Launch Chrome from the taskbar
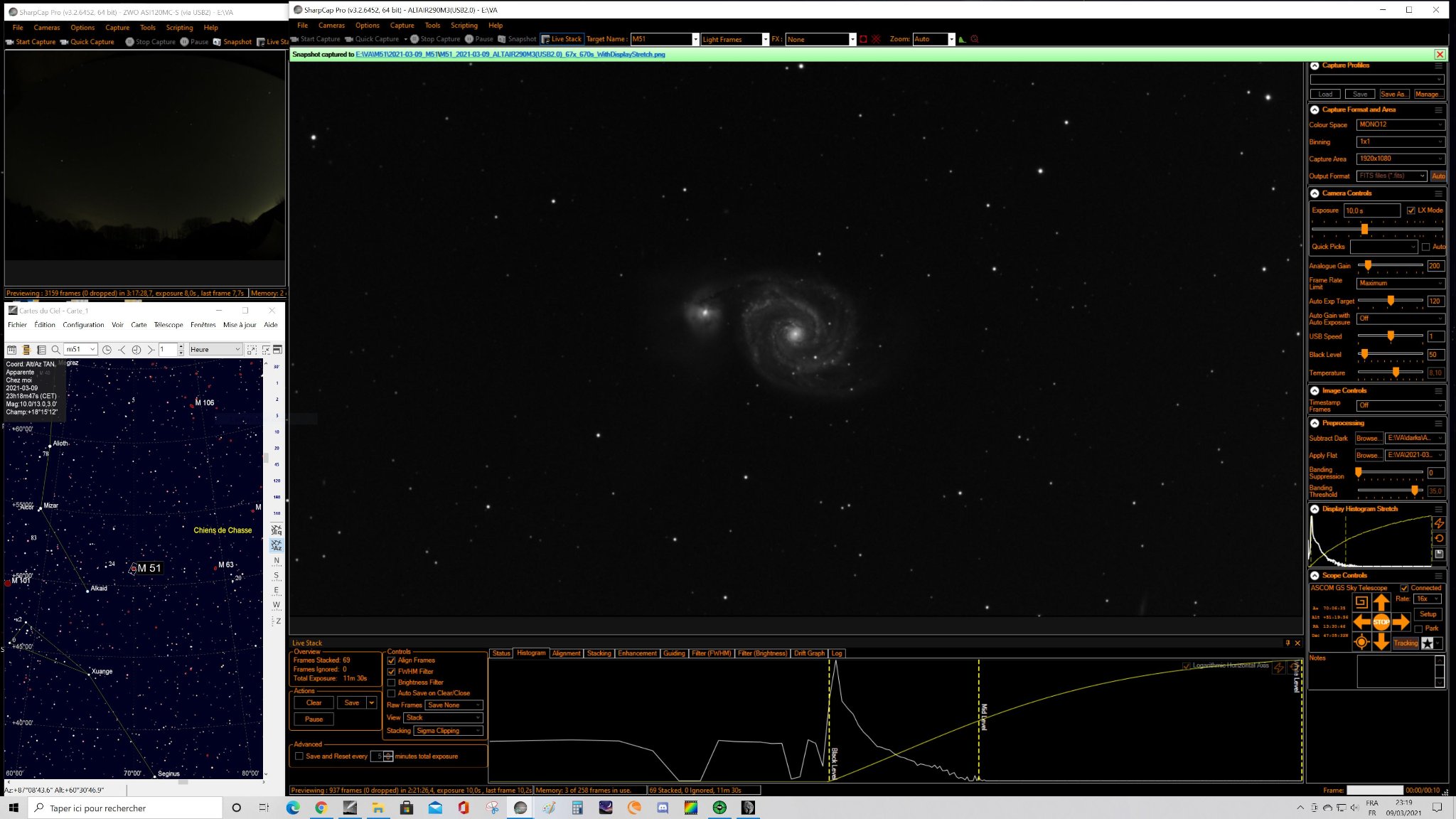Screen dimensions: 1456x819 (x=321, y=808)
